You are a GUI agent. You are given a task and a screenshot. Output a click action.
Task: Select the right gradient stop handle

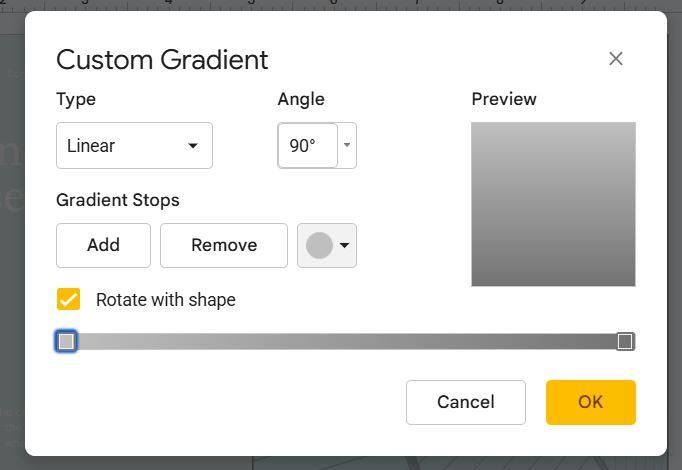click(x=625, y=341)
